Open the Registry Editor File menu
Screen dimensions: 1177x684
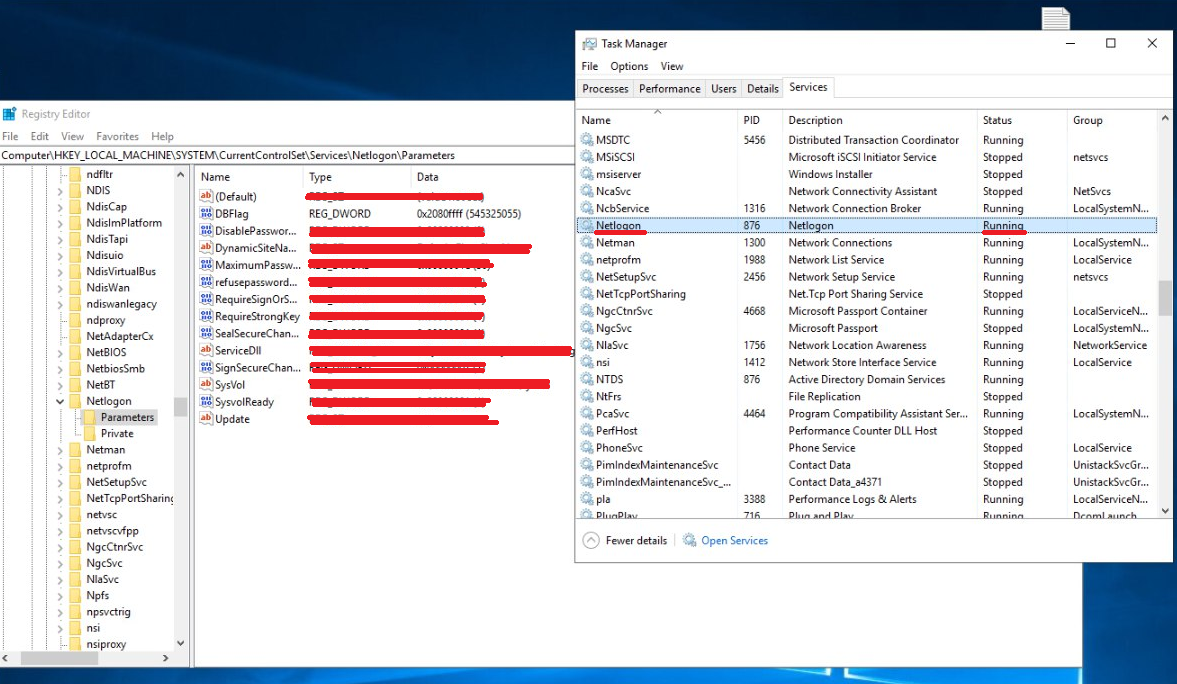click(10, 136)
